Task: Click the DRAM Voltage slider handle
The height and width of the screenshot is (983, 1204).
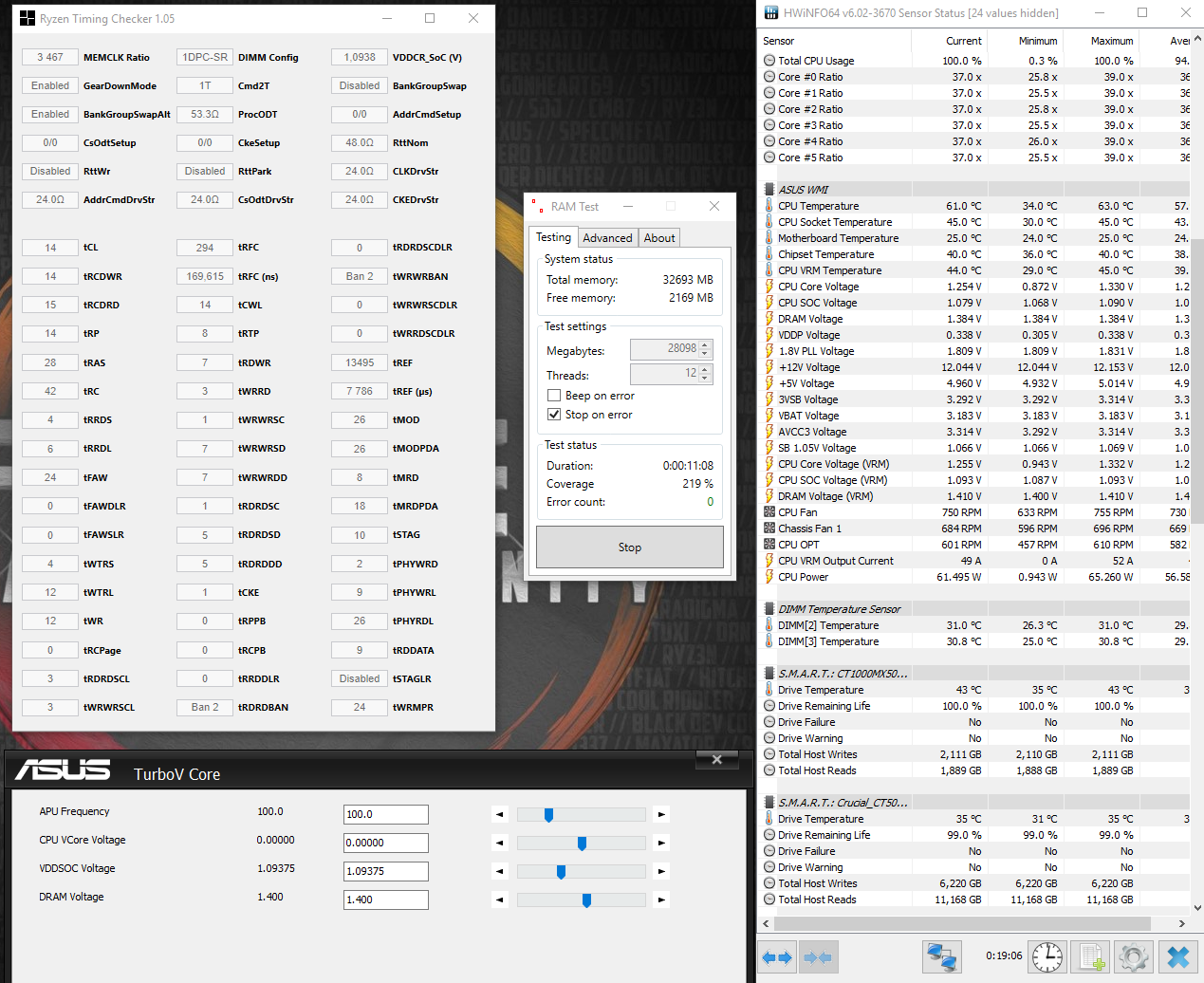Action: point(586,900)
